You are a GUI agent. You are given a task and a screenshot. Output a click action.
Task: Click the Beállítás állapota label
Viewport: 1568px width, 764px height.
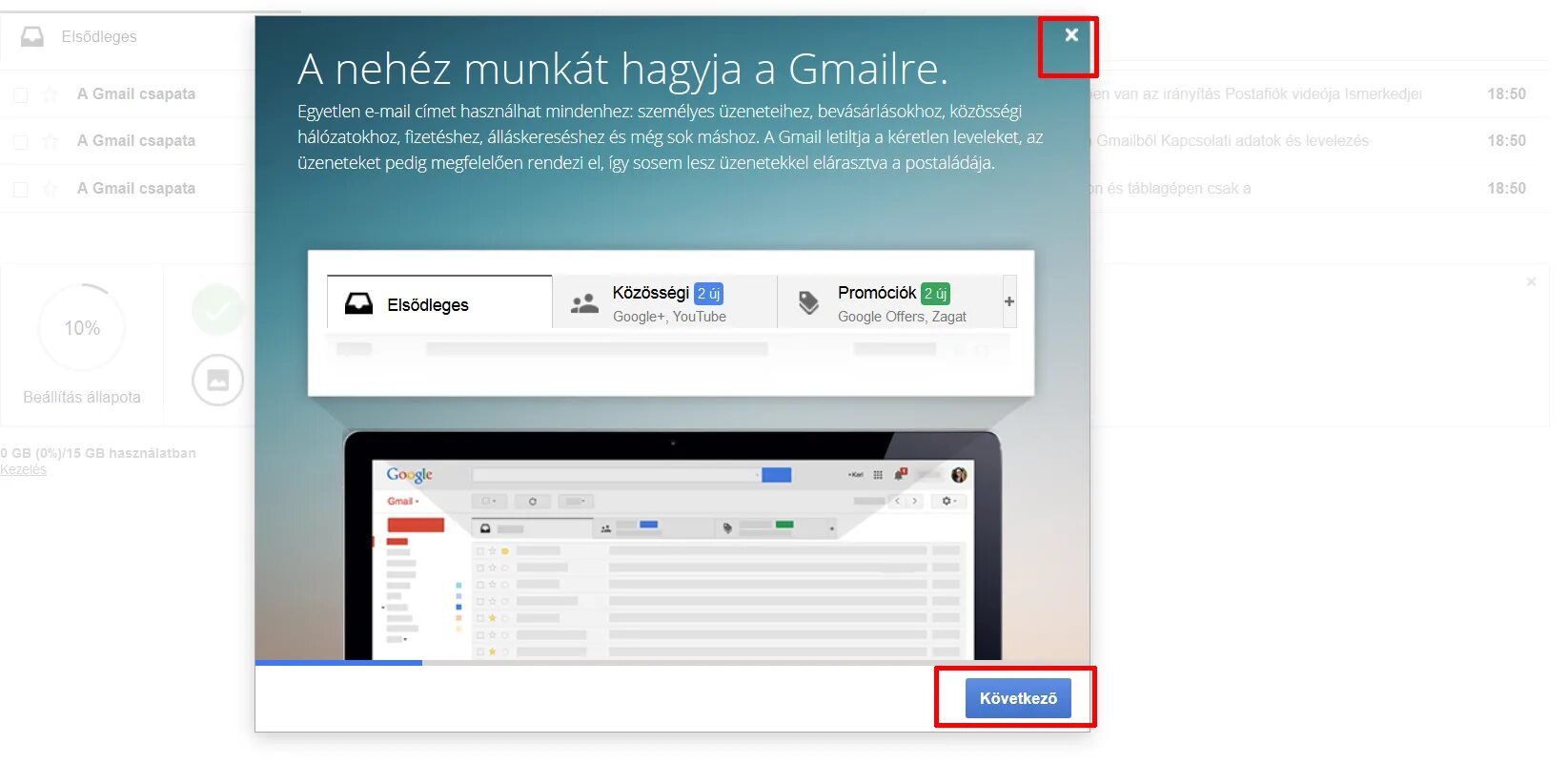(82, 397)
